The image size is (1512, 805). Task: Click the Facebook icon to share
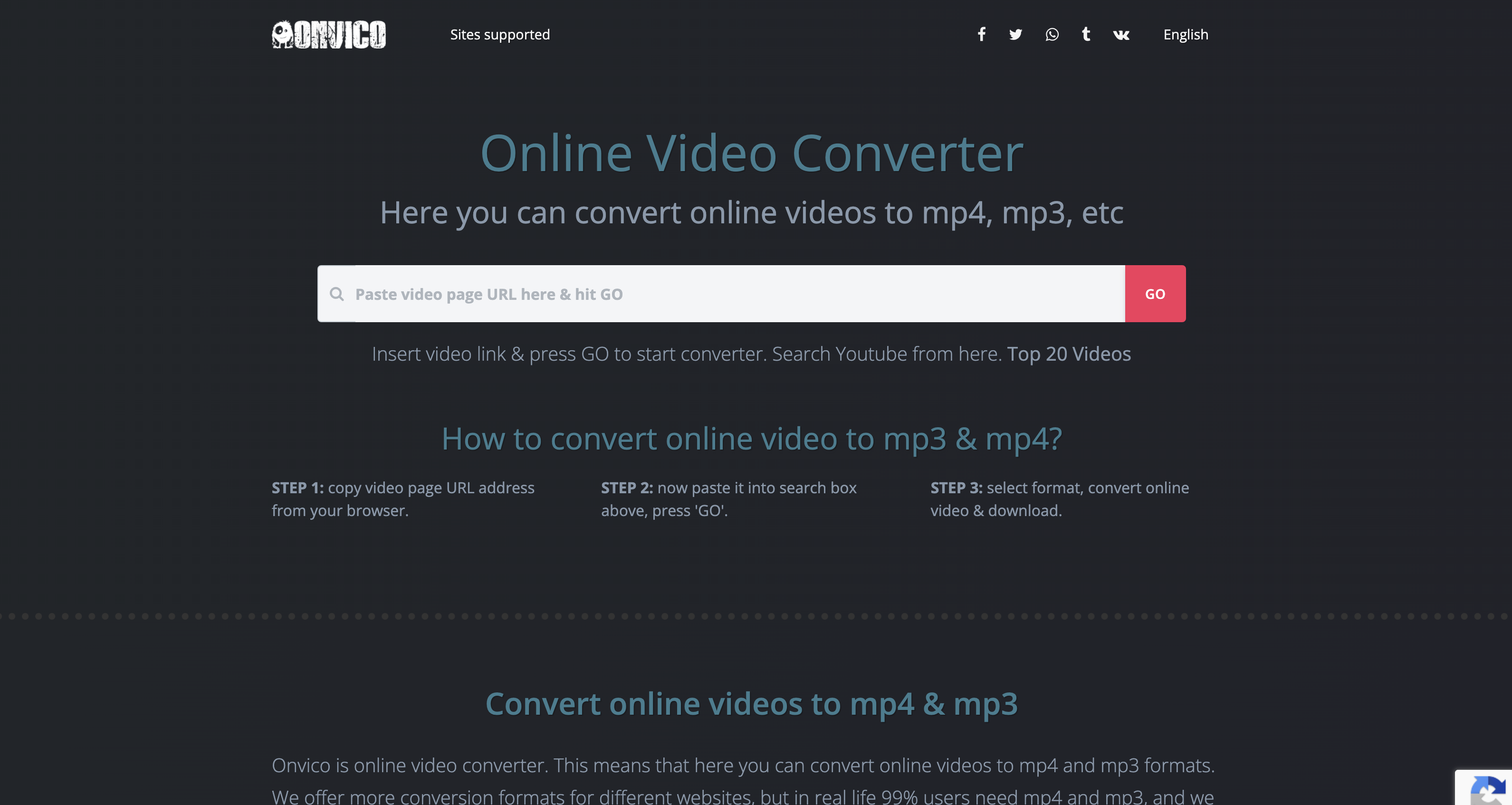[982, 34]
